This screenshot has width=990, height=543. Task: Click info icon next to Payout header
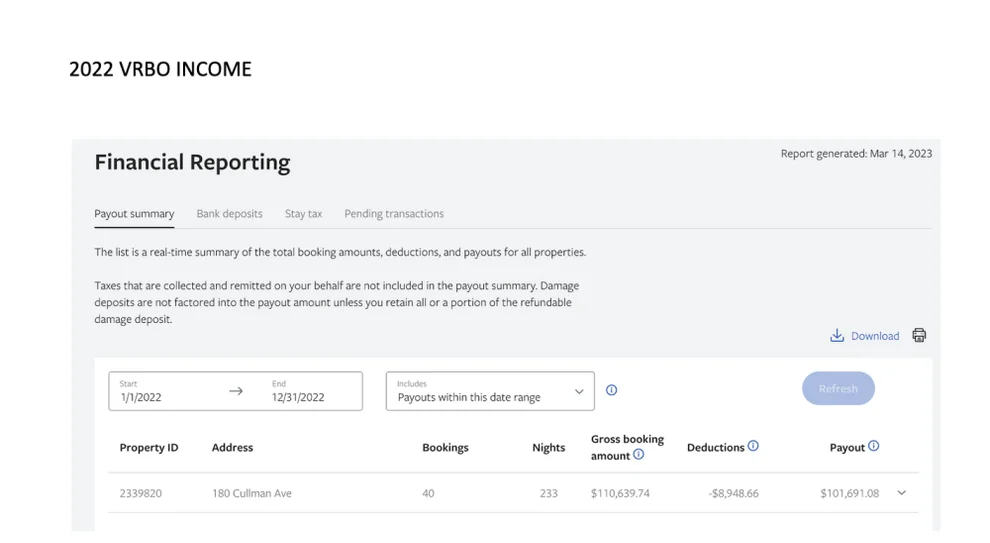pos(873,446)
